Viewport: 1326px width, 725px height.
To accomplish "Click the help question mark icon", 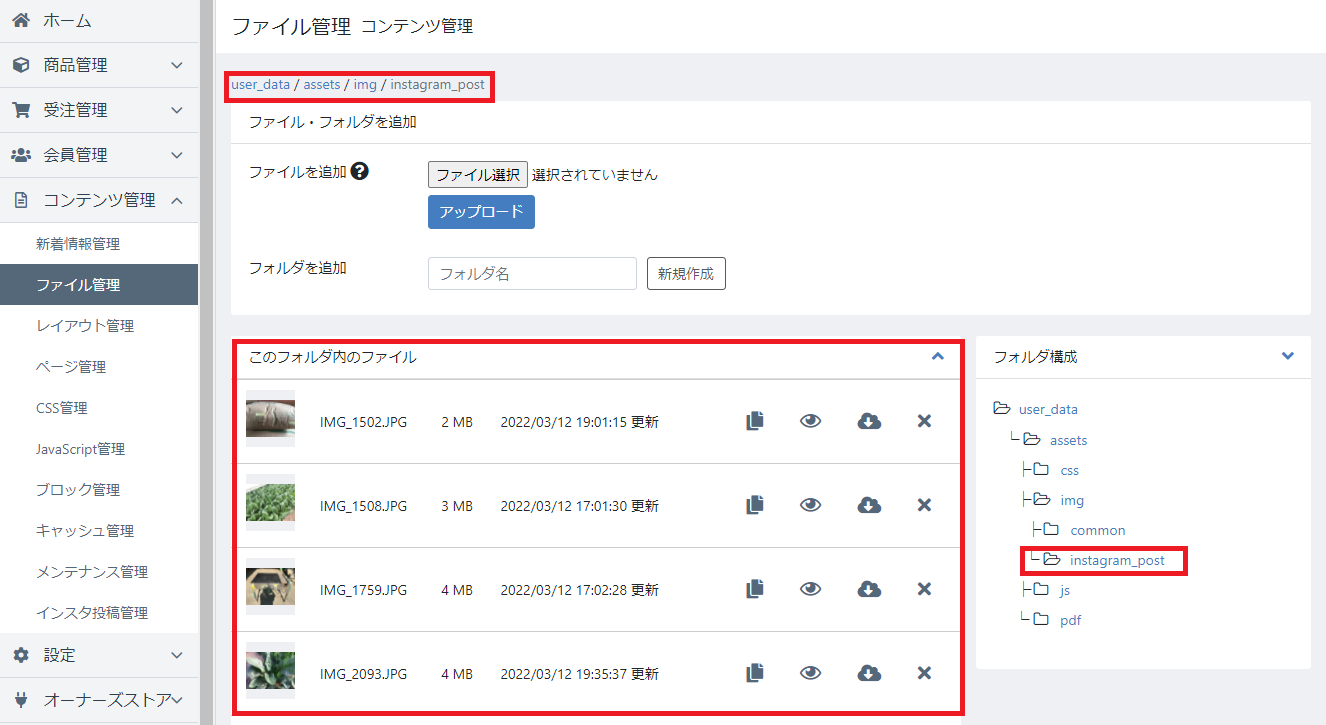I will (360, 172).
